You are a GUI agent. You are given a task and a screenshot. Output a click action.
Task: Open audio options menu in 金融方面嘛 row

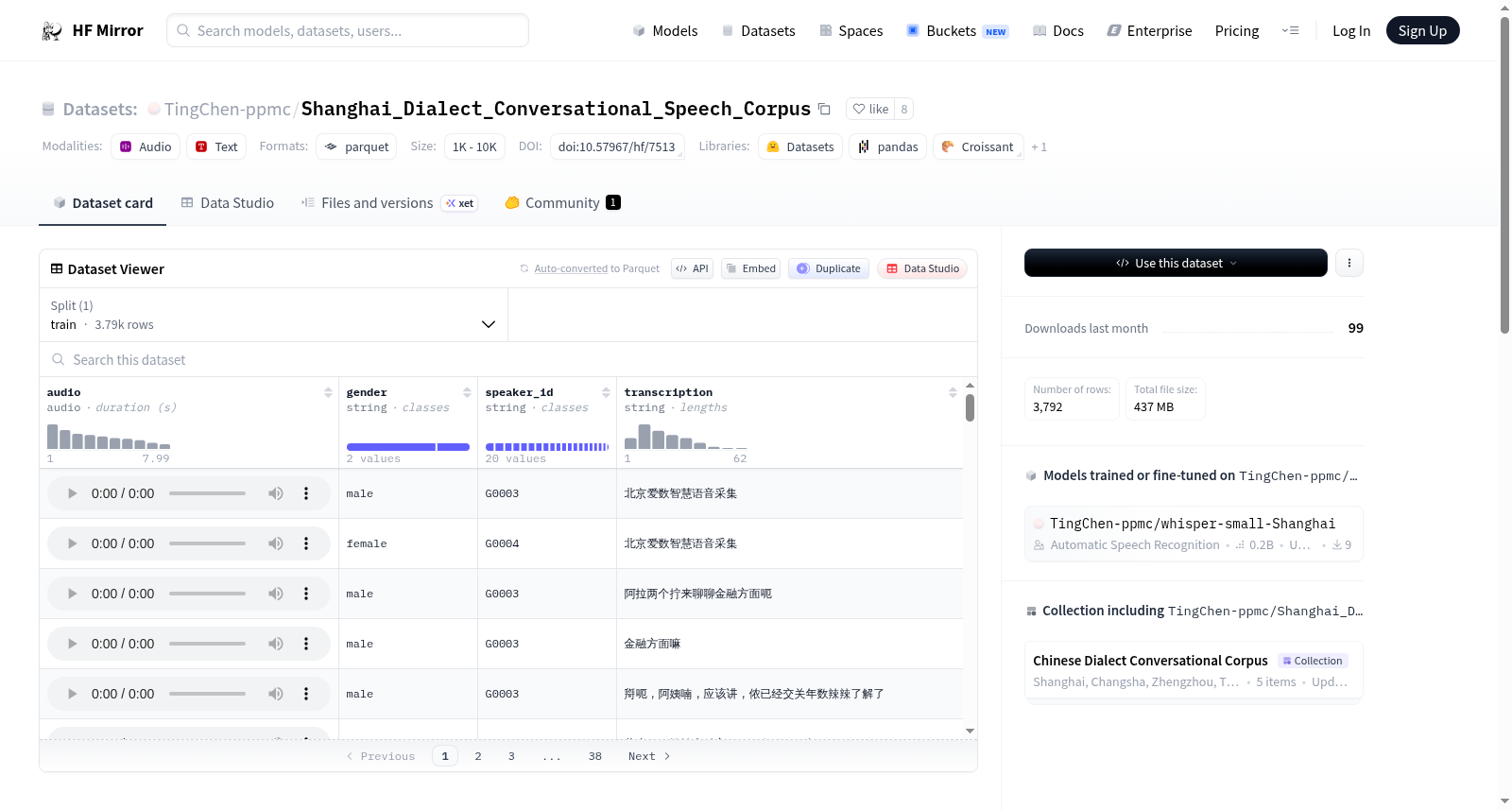pyautogui.click(x=306, y=644)
